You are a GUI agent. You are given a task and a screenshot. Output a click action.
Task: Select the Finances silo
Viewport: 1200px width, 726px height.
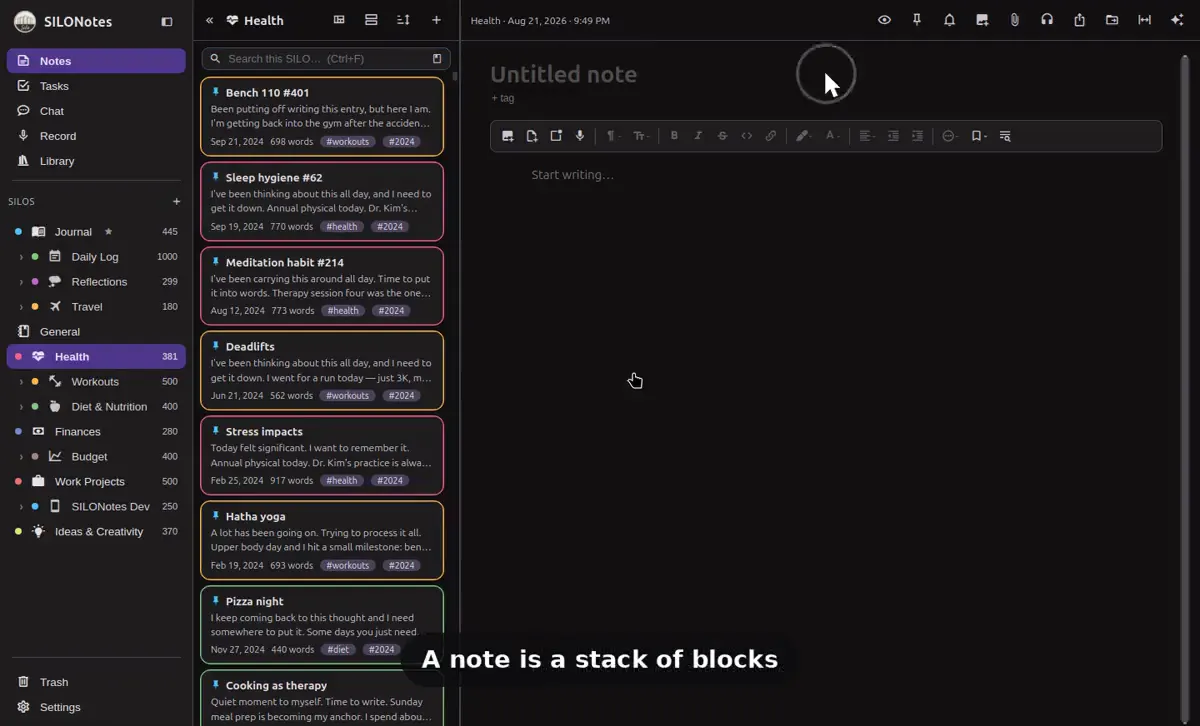click(x=96, y=432)
